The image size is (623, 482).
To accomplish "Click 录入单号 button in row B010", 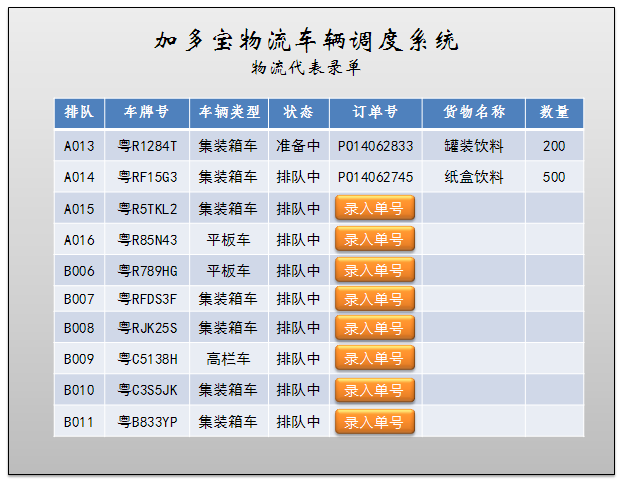I will tap(375, 390).
